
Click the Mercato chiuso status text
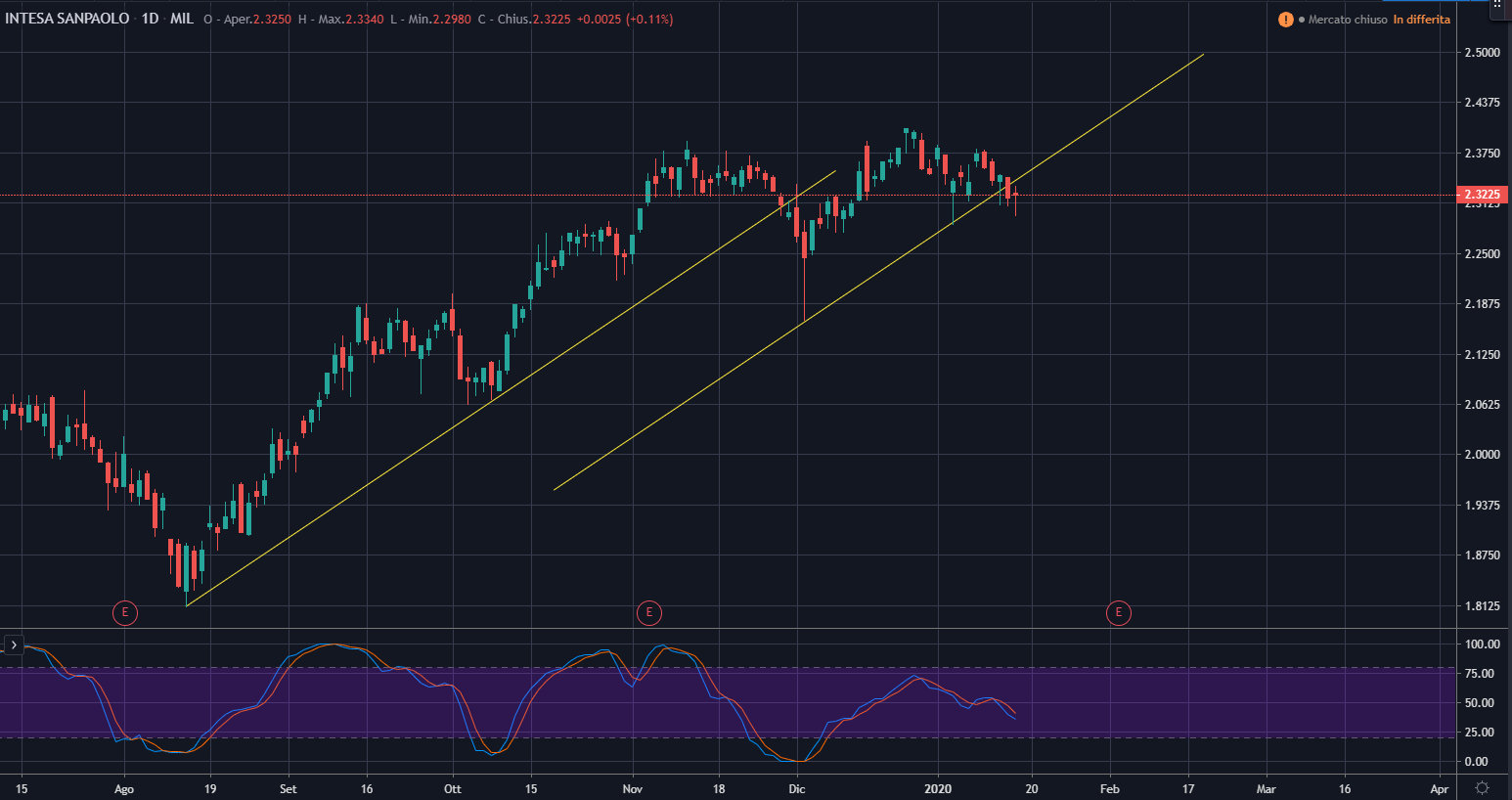tap(1348, 20)
